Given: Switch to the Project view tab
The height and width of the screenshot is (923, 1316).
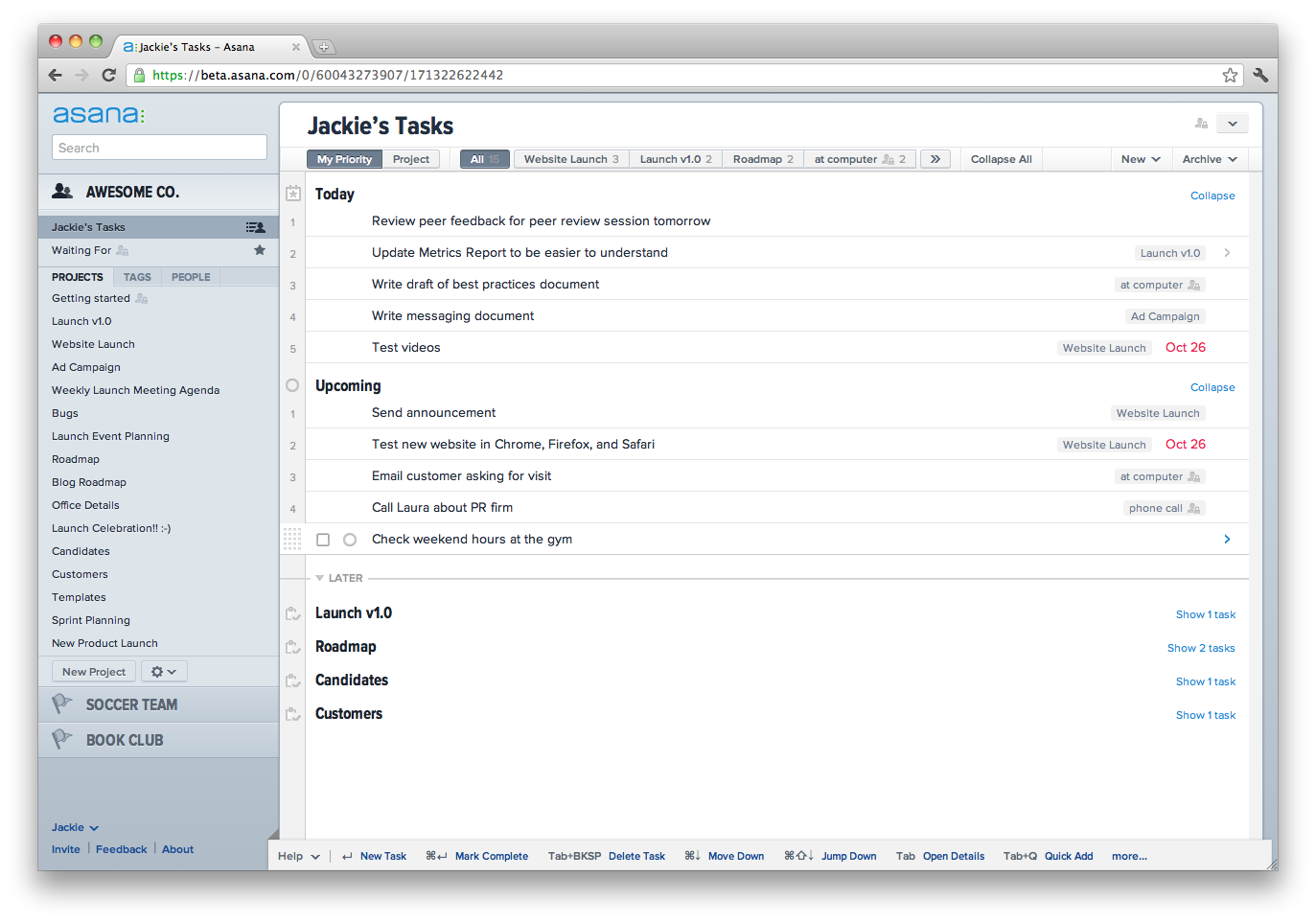Looking at the screenshot, I should 411,159.
